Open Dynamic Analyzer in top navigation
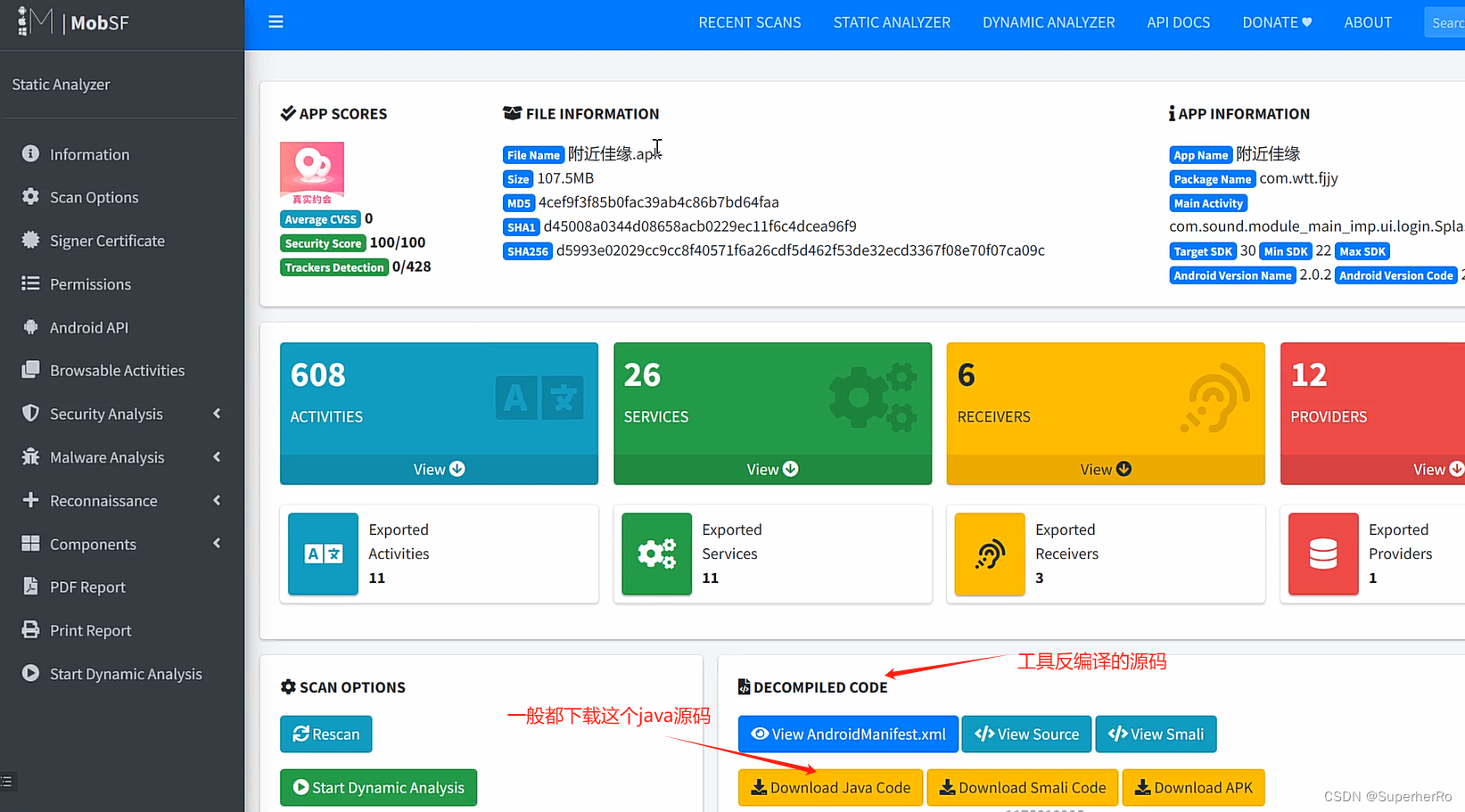 pos(1049,22)
